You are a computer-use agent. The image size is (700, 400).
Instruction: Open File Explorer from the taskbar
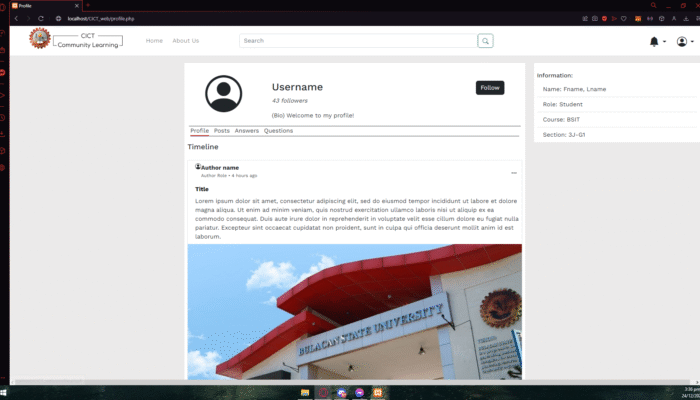tap(305, 393)
